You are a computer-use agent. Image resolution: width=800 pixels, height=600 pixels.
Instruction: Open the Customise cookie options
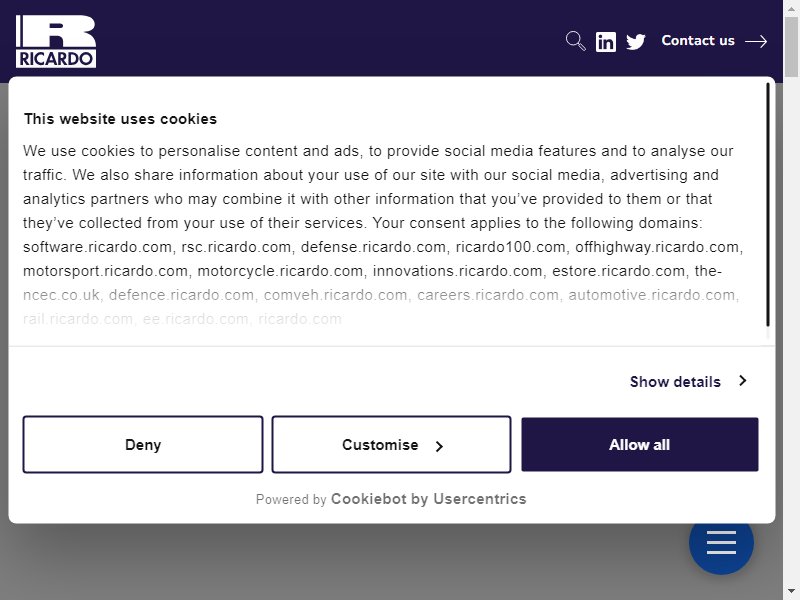point(391,444)
